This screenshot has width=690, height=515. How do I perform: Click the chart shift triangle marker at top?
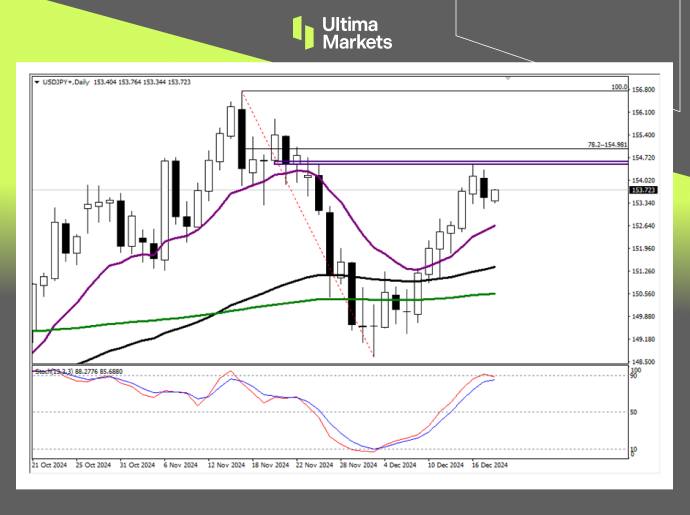(x=508, y=77)
